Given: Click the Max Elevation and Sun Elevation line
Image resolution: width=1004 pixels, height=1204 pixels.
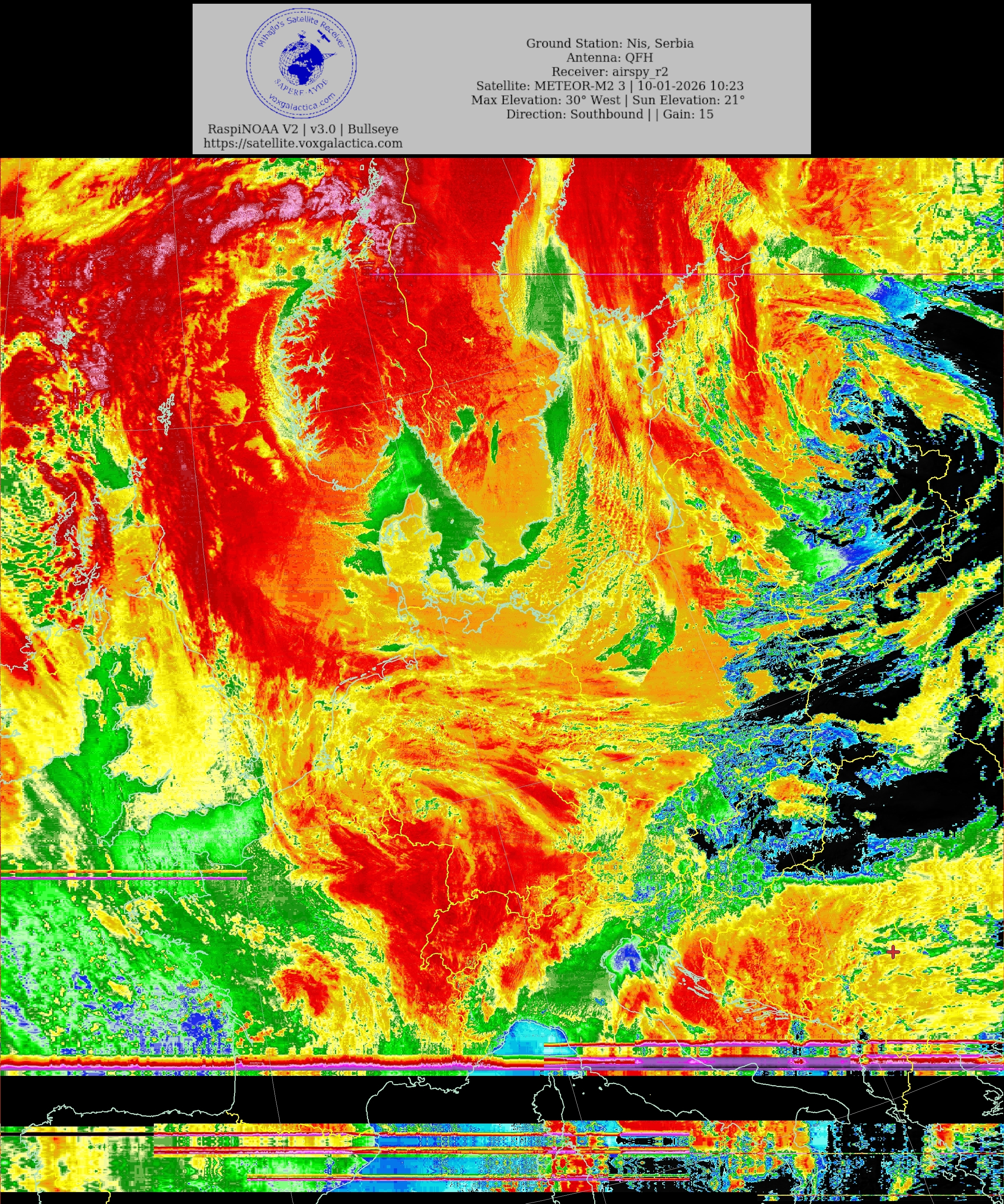Looking at the screenshot, I should pos(608,100).
